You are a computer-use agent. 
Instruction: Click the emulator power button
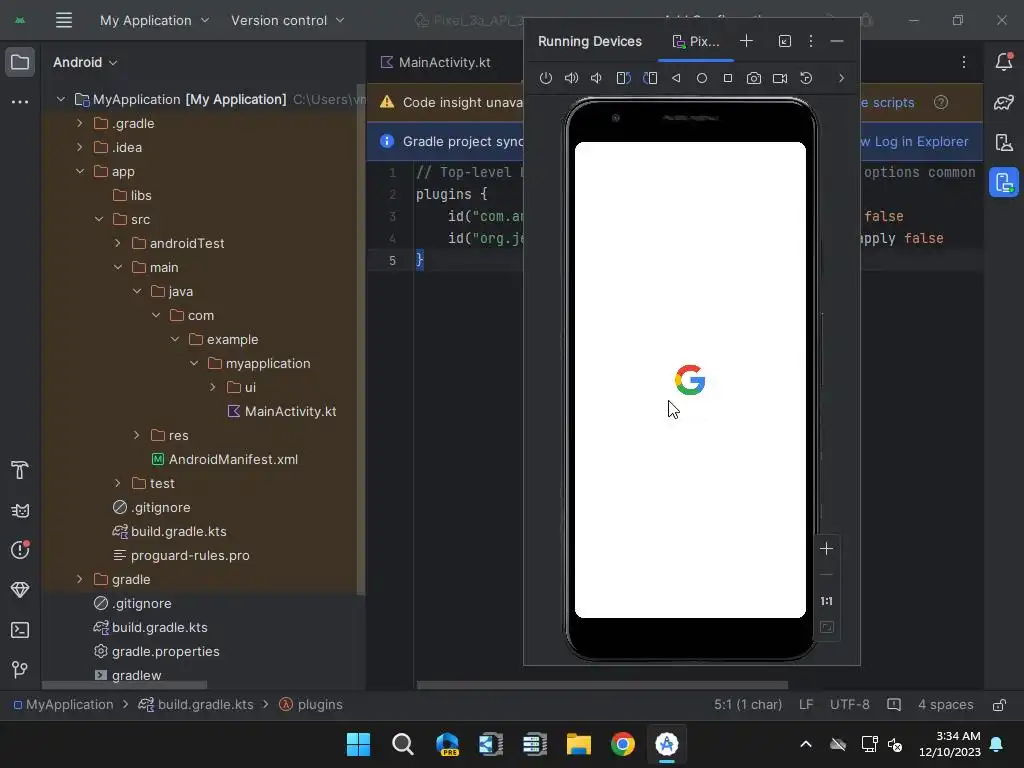[x=546, y=78]
